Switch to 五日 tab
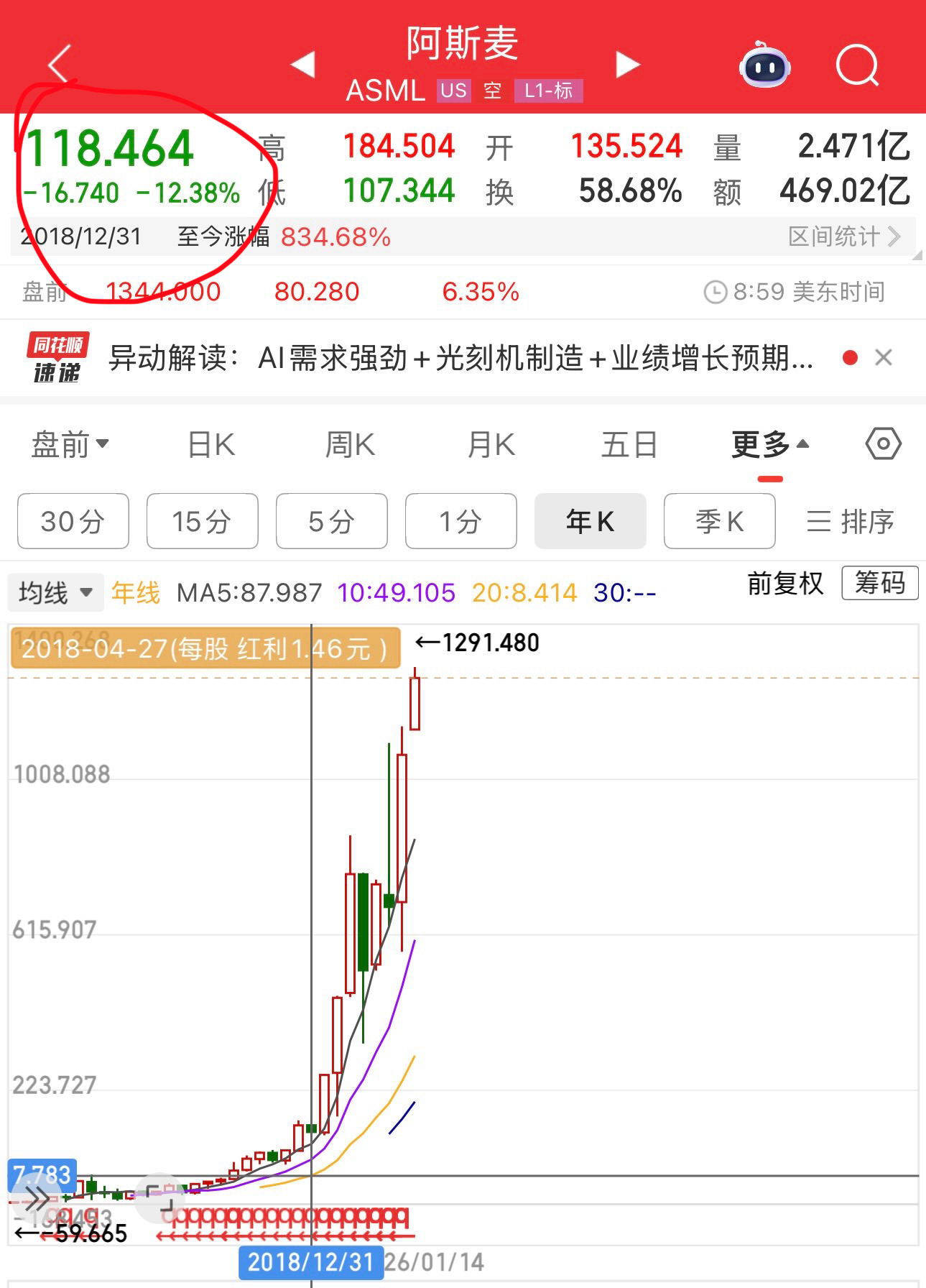The image size is (926, 1288). coord(629,444)
